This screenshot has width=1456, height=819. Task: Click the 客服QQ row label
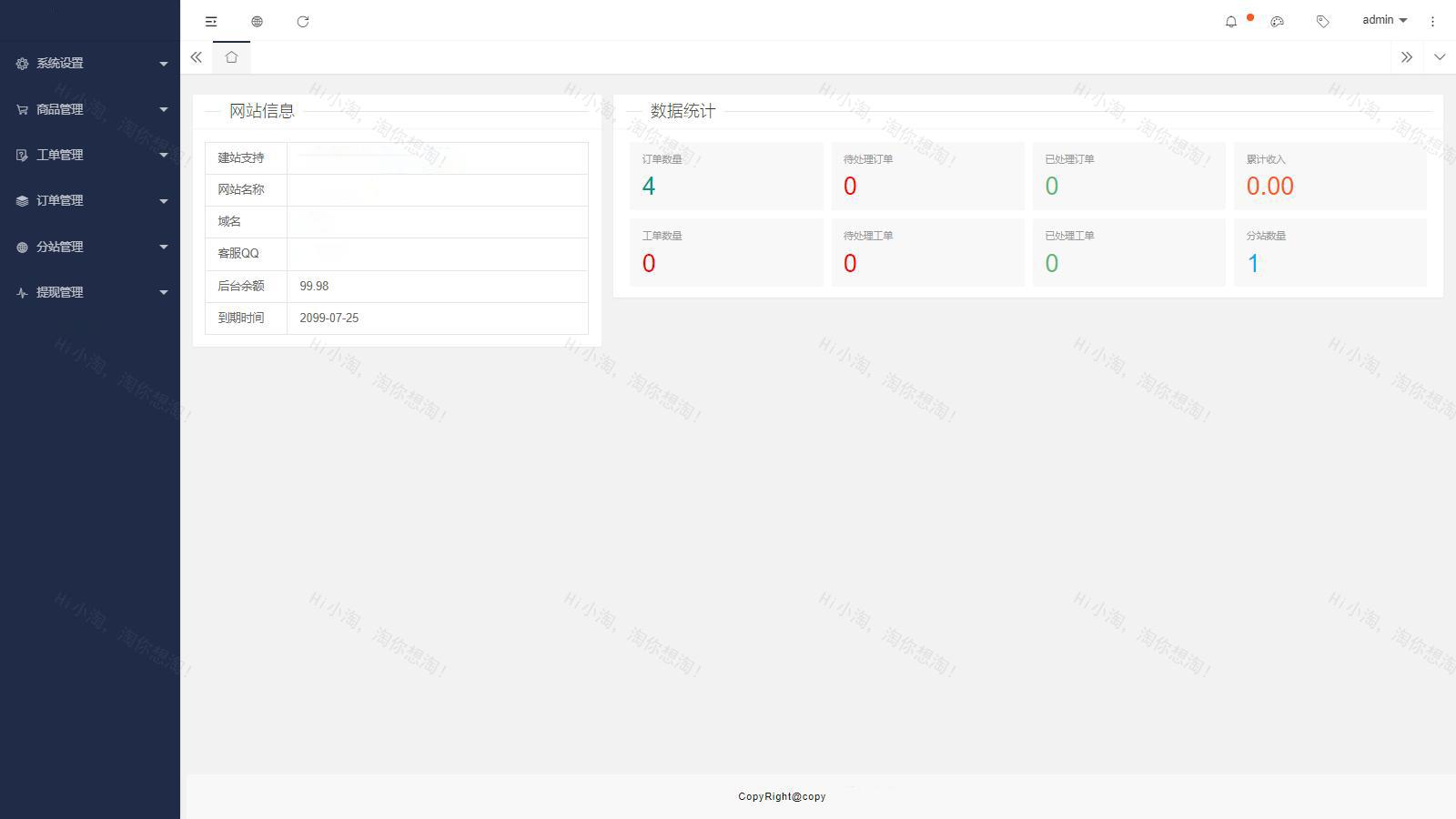click(238, 253)
